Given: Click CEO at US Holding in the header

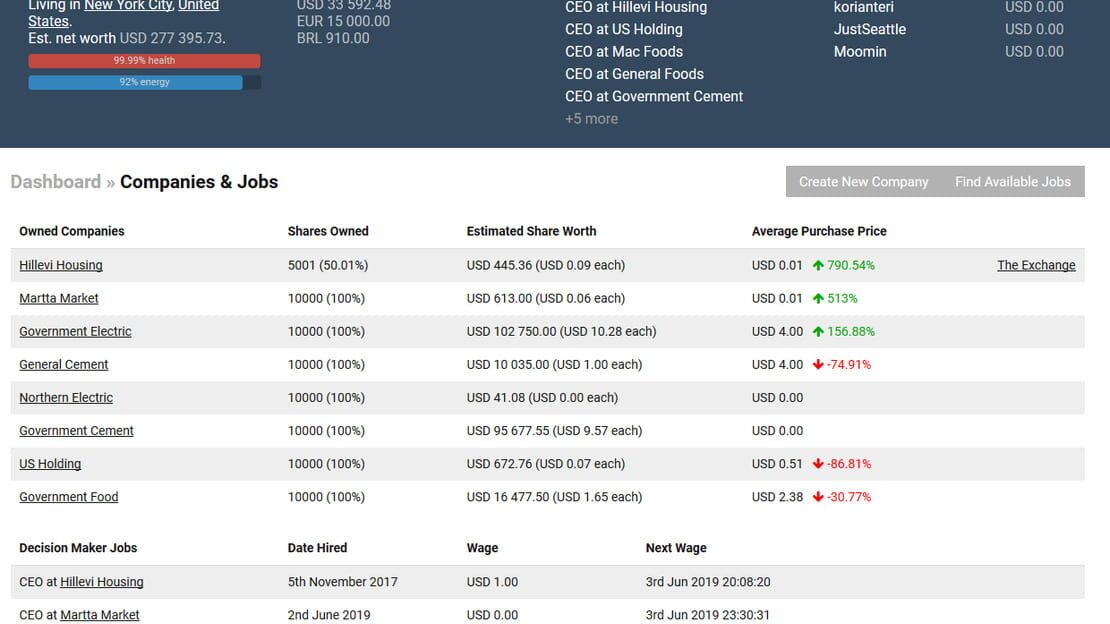Looking at the screenshot, I should tap(624, 29).
